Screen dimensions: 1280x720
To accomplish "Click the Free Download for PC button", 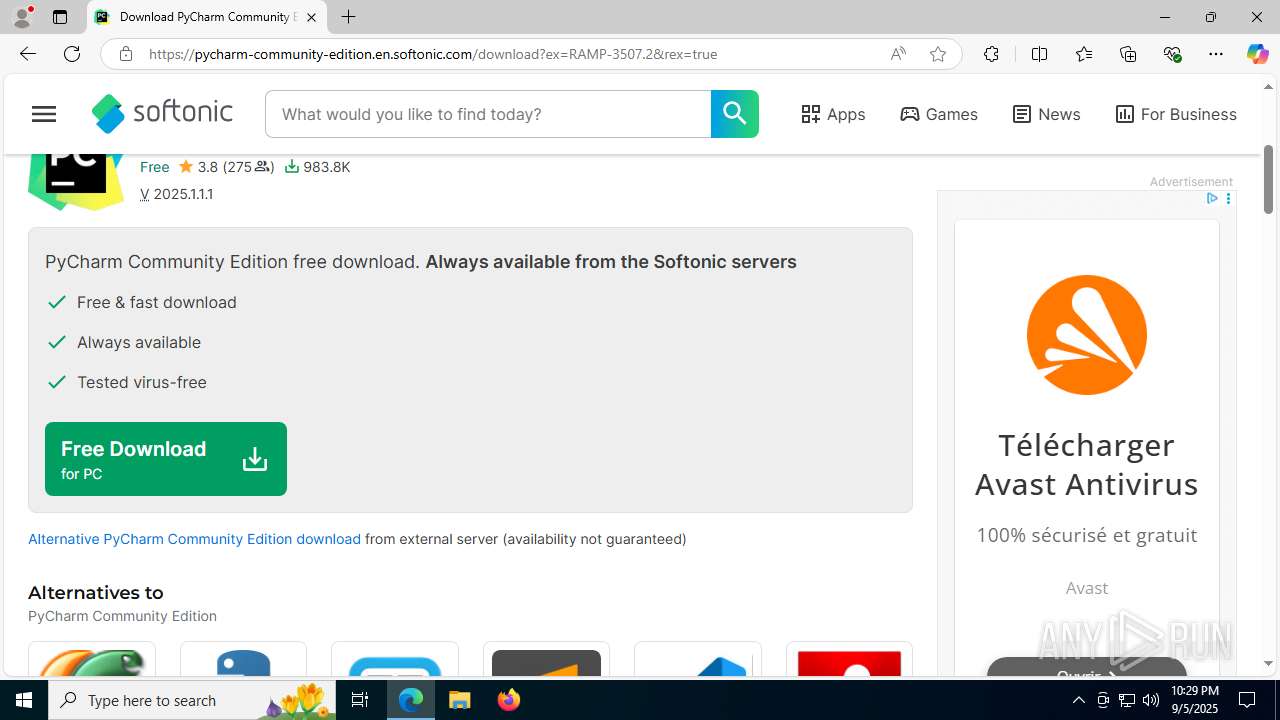I will pyautogui.click(x=166, y=459).
